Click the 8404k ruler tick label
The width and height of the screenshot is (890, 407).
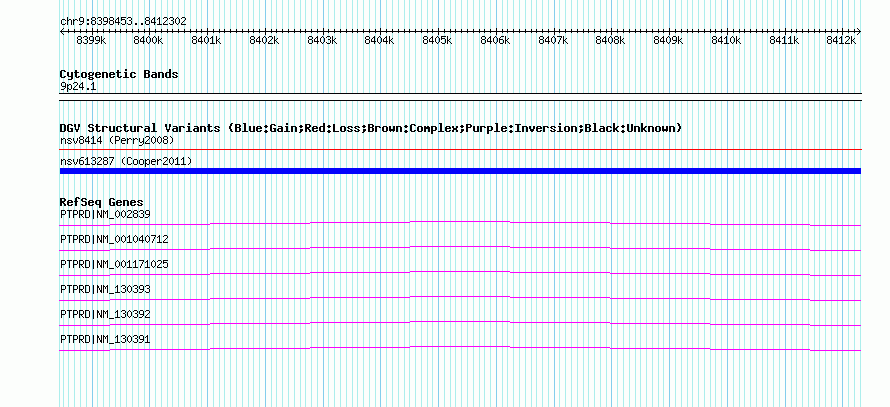tap(379, 40)
